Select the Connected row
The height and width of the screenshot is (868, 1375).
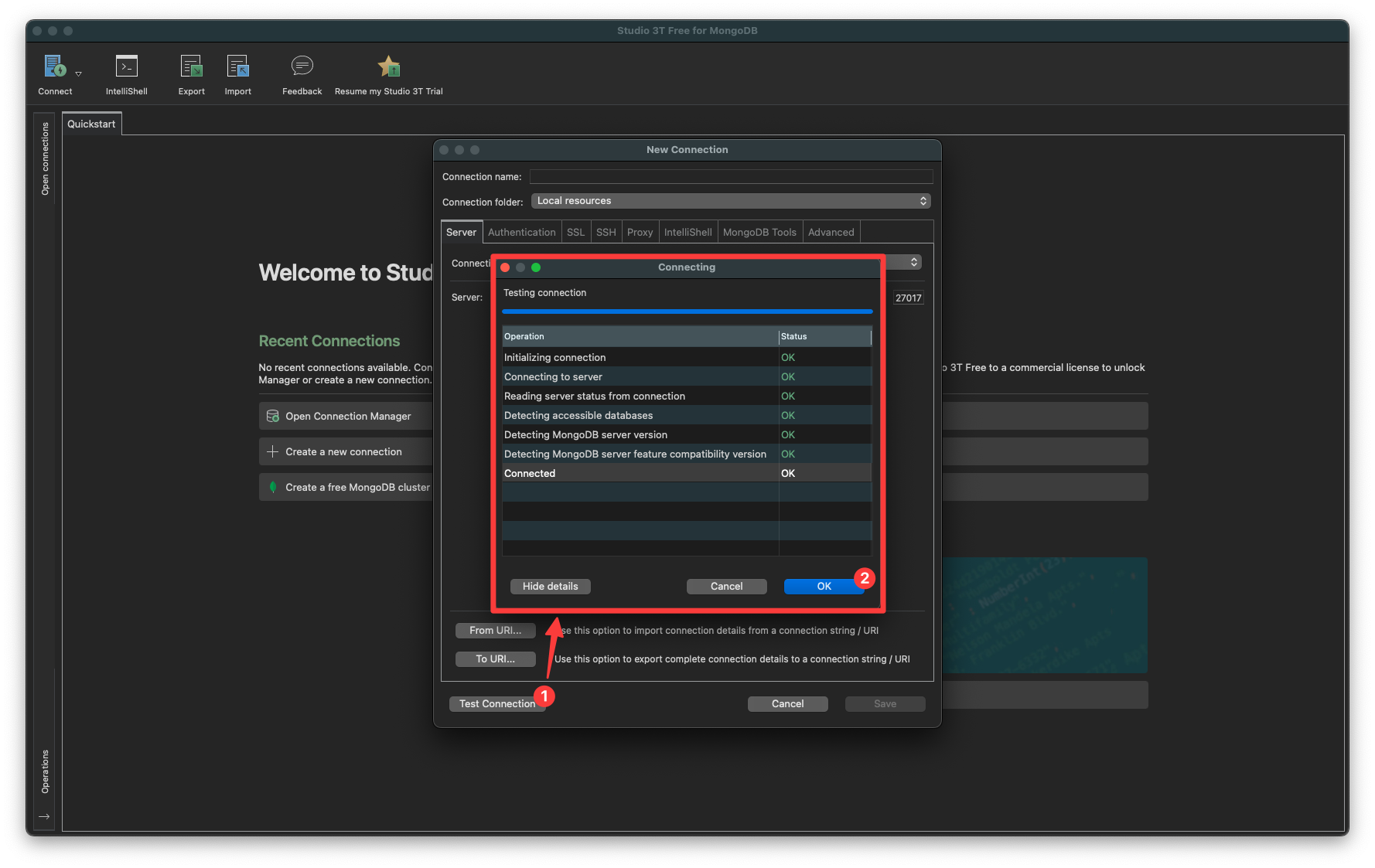[687, 473]
